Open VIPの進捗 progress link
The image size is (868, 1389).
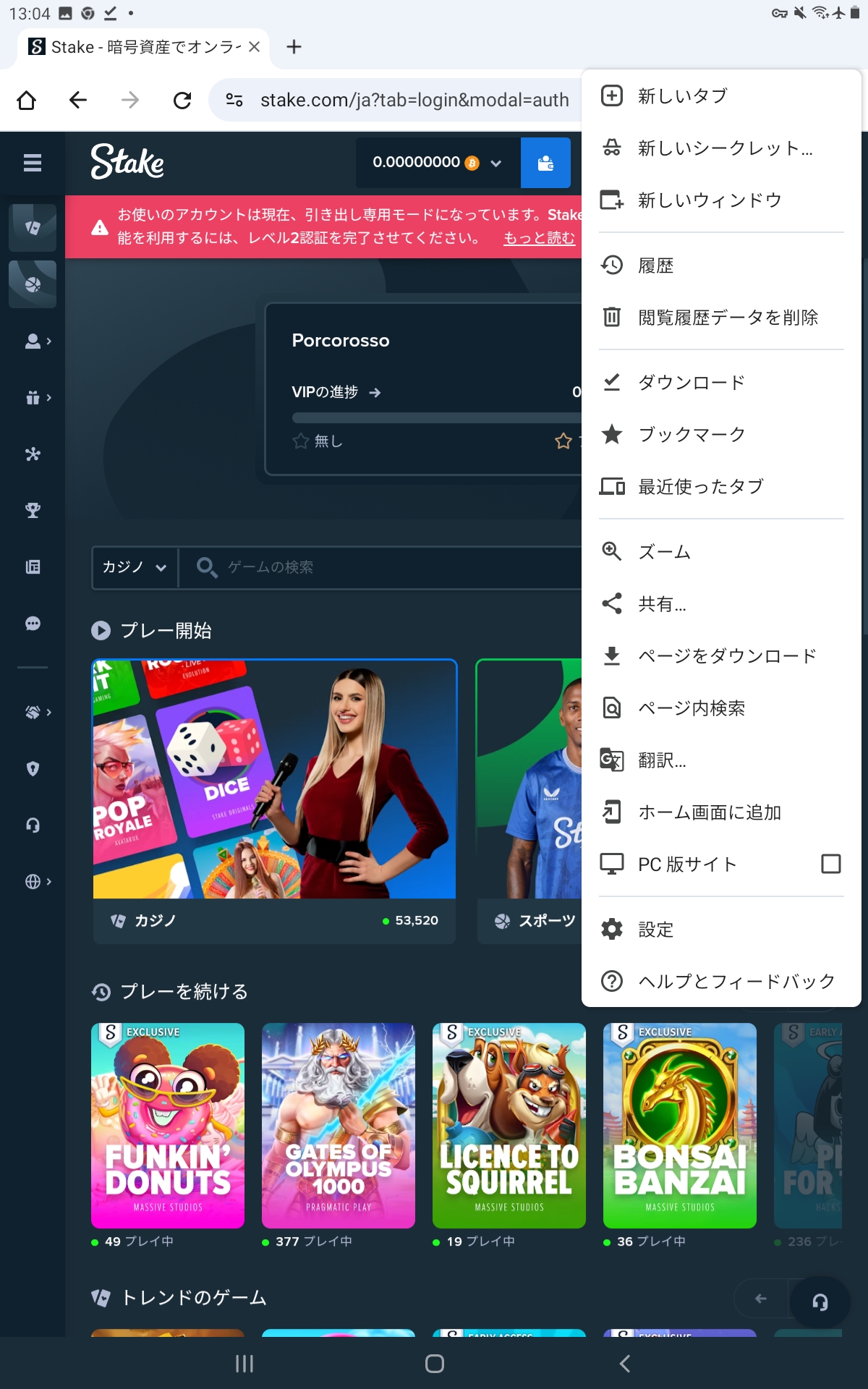(336, 392)
